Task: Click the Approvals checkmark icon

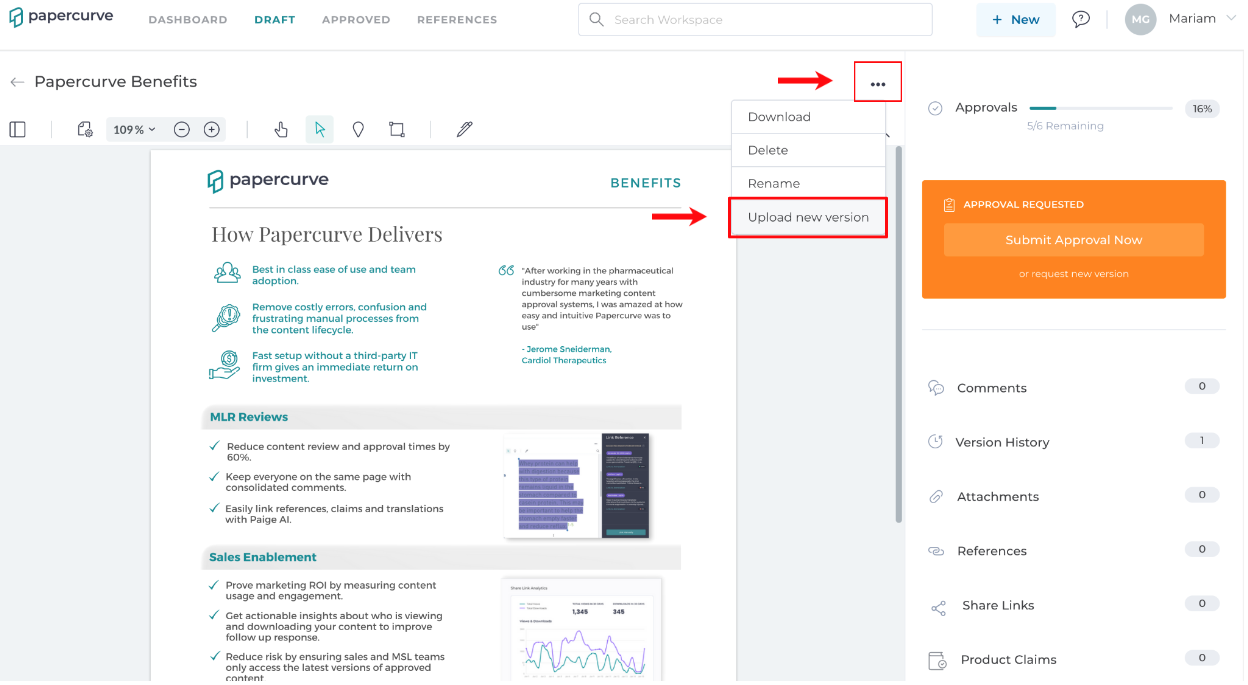Action: [x=935, y=108]
